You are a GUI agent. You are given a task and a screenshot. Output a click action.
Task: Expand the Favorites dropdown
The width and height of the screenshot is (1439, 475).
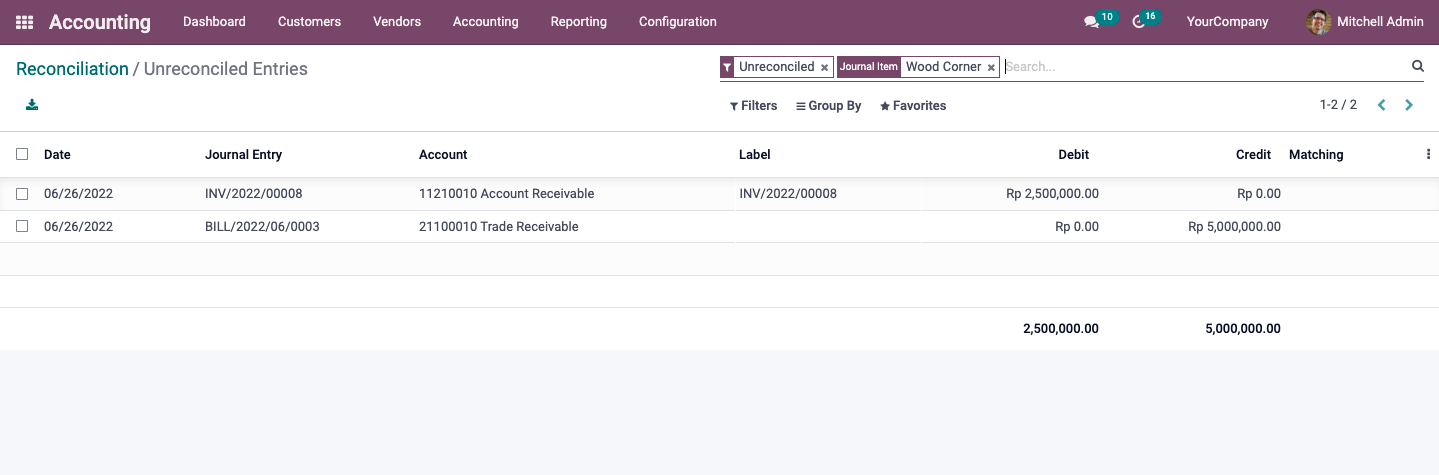coord(912,105)
